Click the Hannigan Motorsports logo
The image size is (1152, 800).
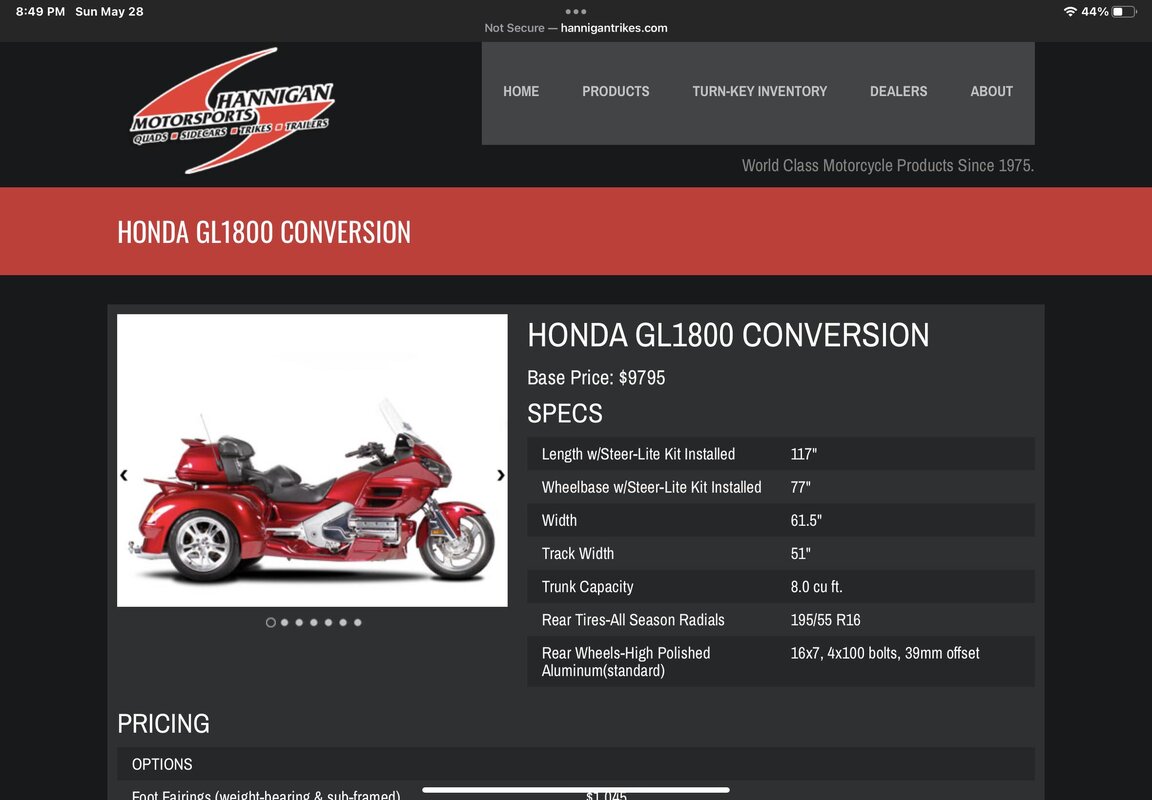[x=232, y=111]
